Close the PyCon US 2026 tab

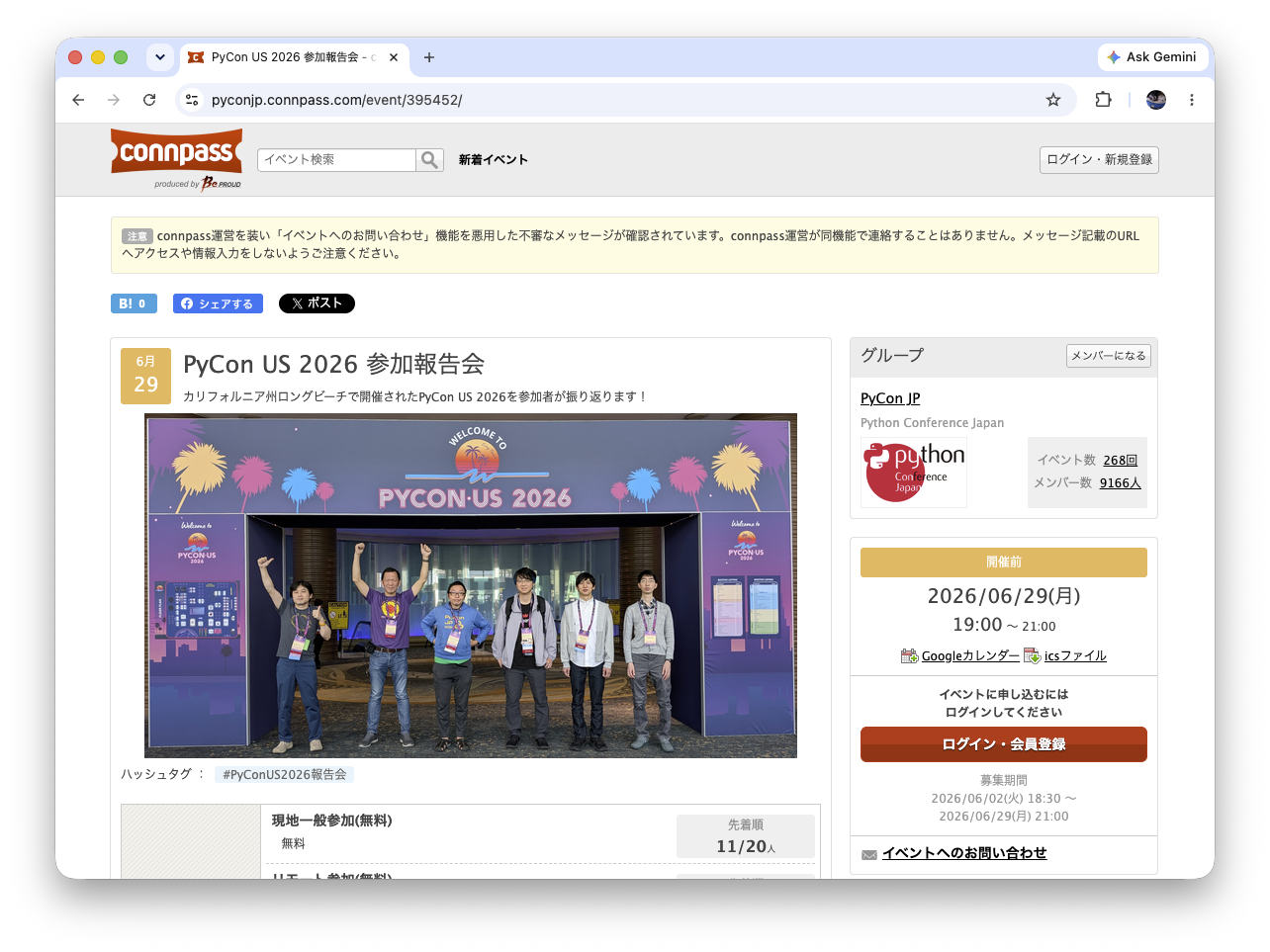pyautogui.click(x=394, y=57)
